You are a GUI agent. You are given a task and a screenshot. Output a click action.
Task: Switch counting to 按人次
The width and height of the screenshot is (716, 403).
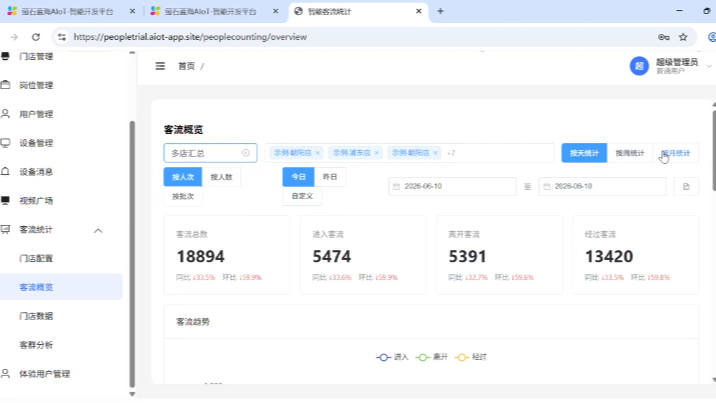pyautogui.click(x=183, y=177)
